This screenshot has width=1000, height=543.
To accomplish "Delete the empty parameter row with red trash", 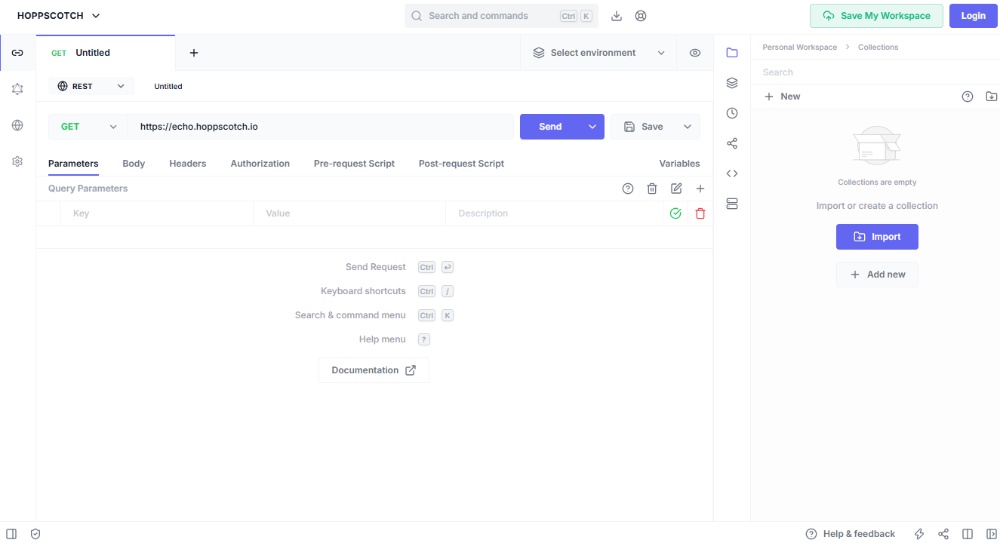I will (700, 214).
